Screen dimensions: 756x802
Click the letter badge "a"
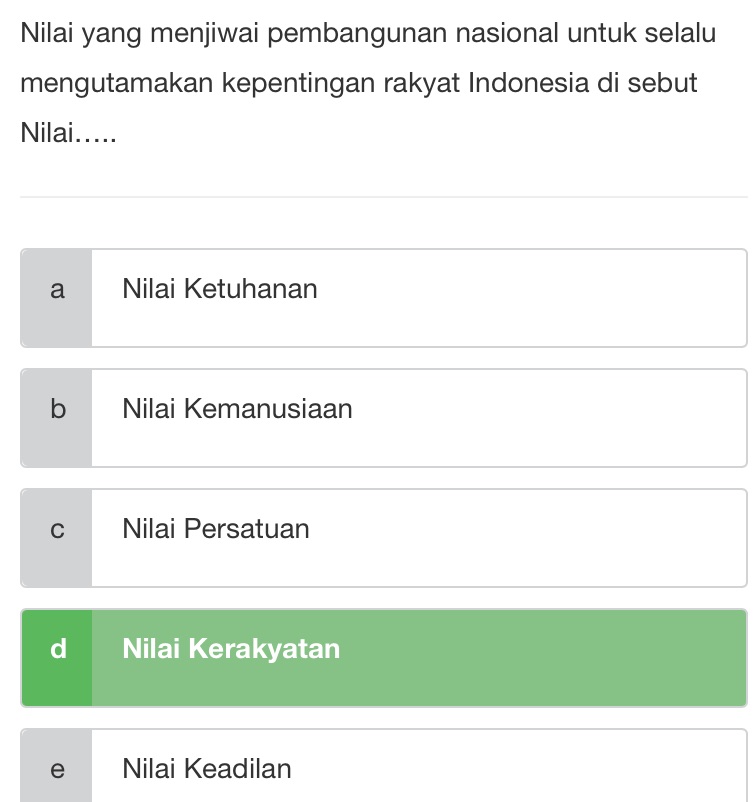coord(57,289)
